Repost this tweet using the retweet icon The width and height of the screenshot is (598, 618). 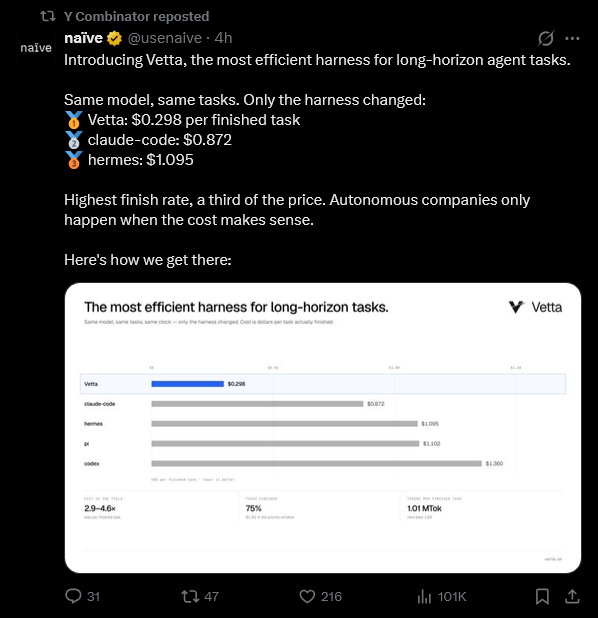click(x=190, y=596)
